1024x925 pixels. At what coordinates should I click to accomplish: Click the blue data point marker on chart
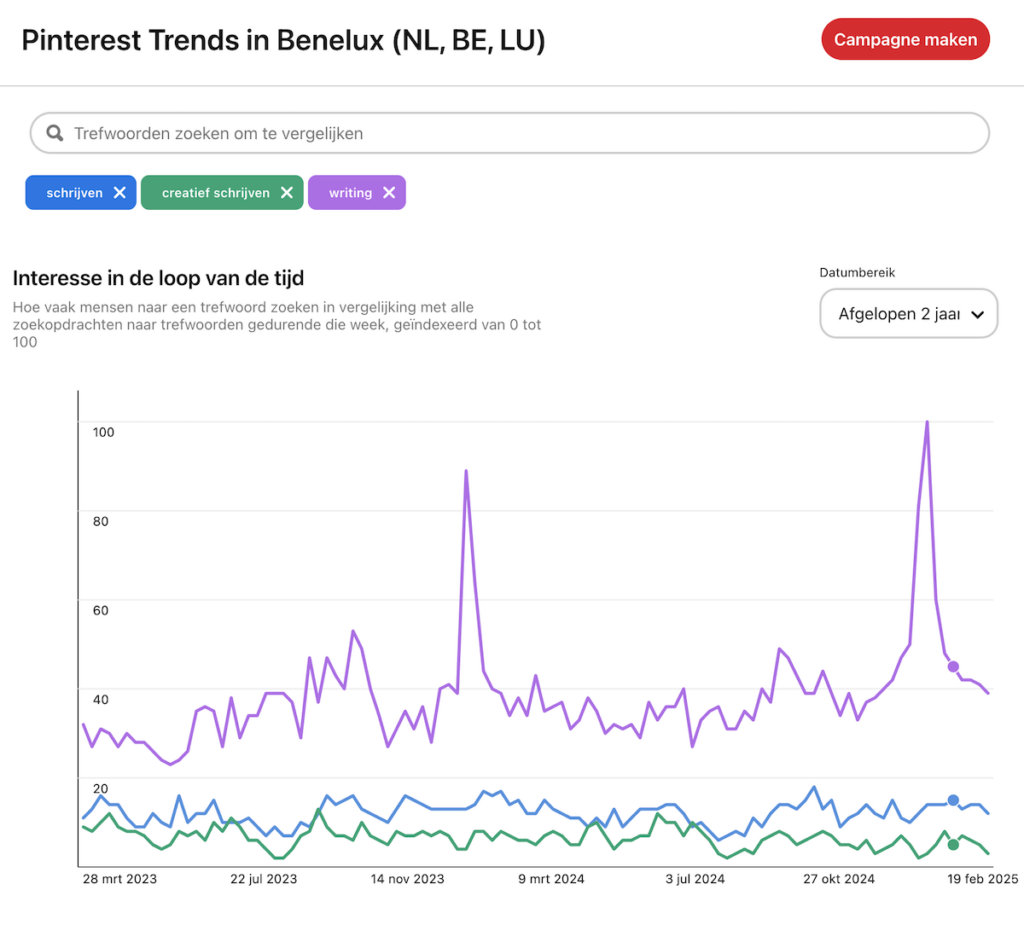pyautogui.click(x=953, y=800)
